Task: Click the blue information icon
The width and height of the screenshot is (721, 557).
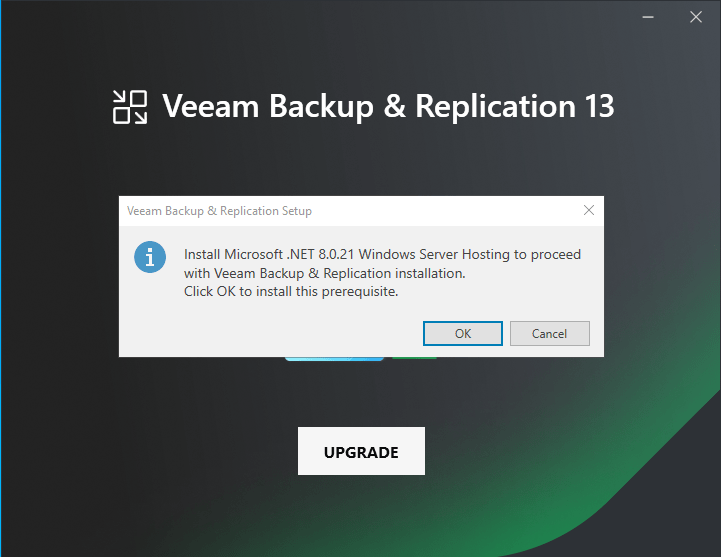Action: 150,256
